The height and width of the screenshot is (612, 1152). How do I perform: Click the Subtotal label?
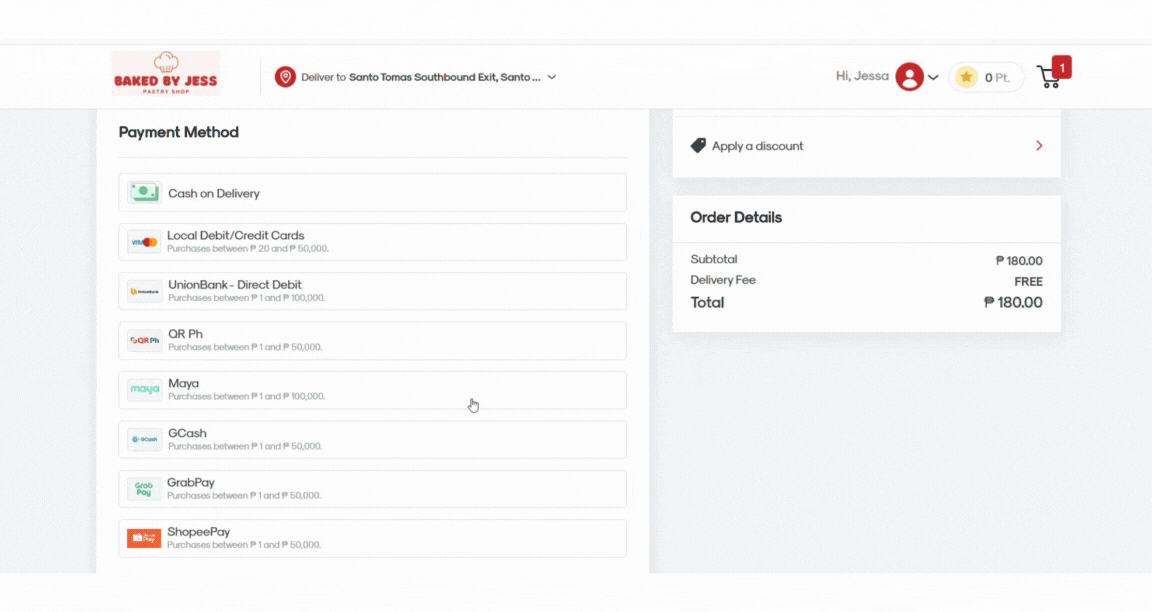pos(713,259)
